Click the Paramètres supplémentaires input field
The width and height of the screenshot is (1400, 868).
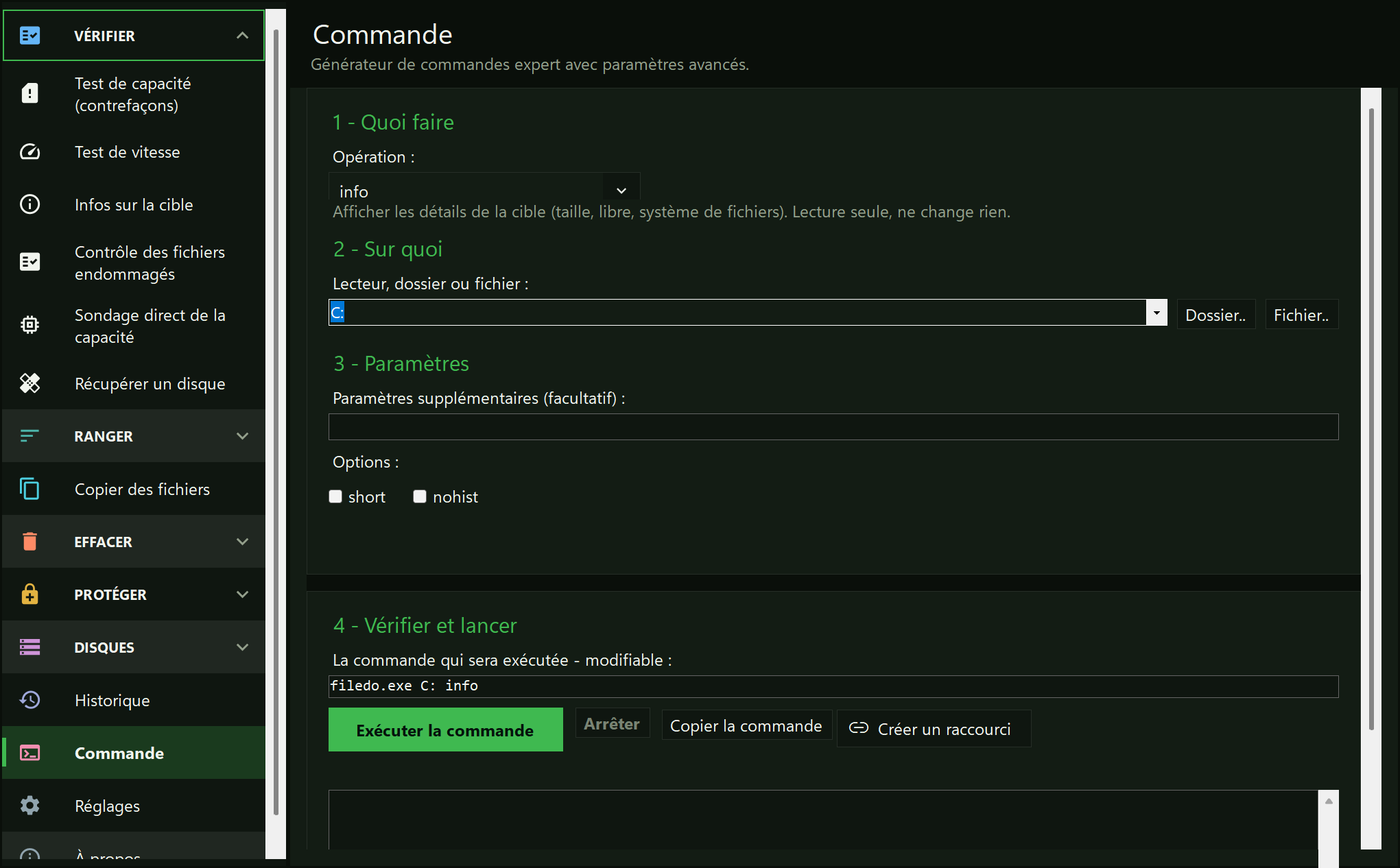(833, 426)
